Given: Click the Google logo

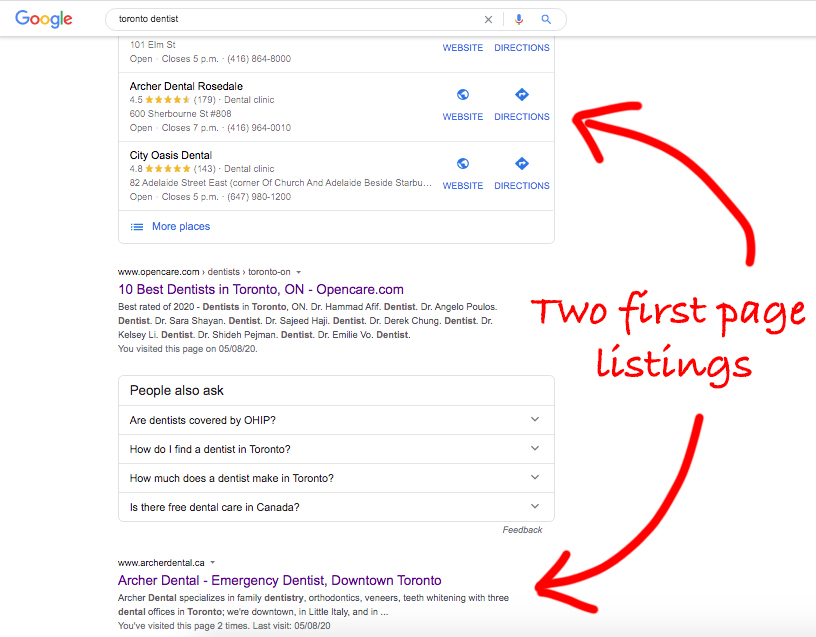Looking at the screenshot, I should [x=44, y=19].
